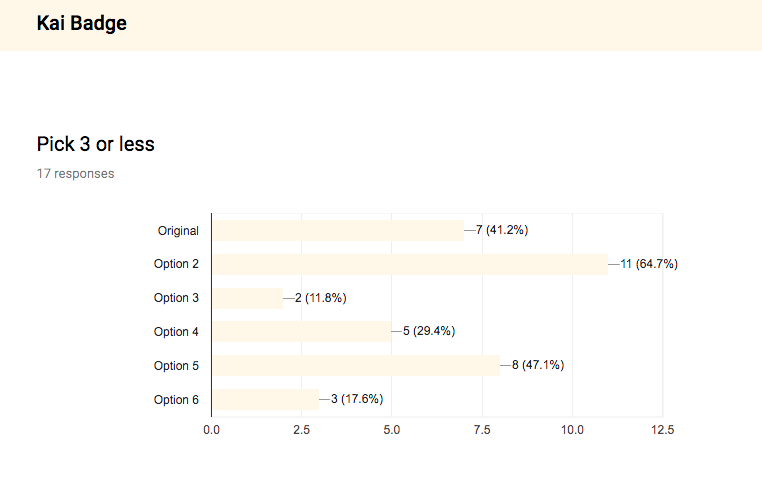The image size is (762, 478).
Task: Click the '8 (47.1%)' data label
Action: pyautogui.click(x=538, y=365)
